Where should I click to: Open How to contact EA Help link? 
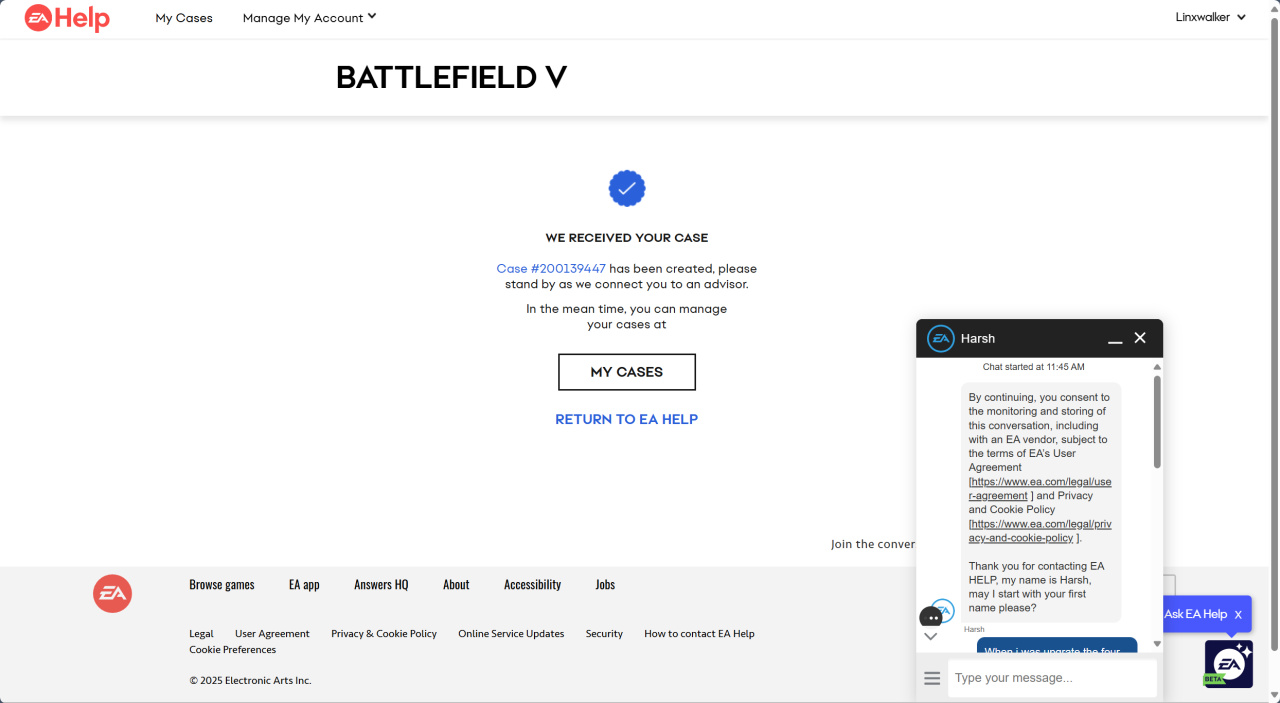[x=699, y=634]
